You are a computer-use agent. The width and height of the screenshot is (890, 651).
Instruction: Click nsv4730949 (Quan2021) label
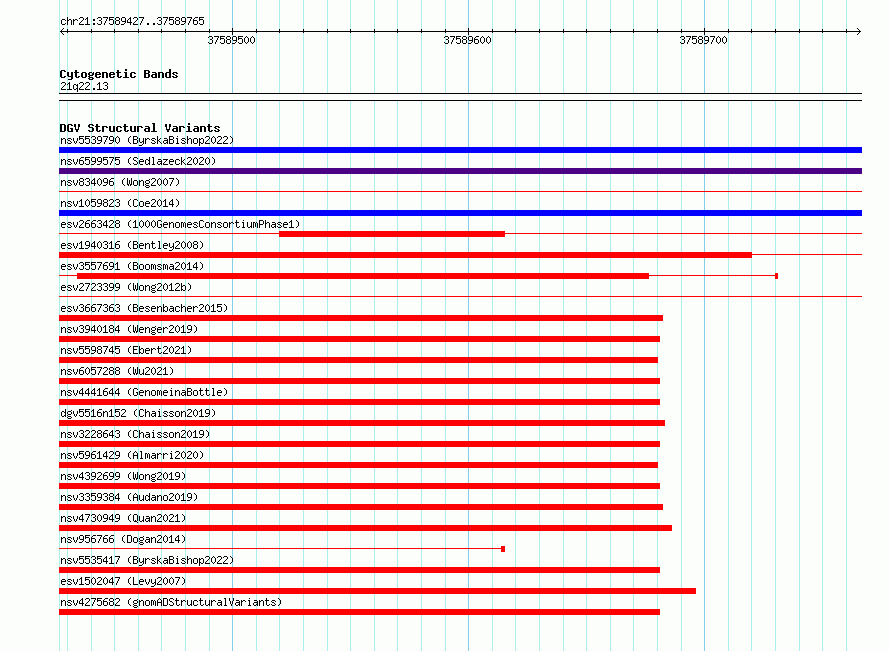(123, 518)
